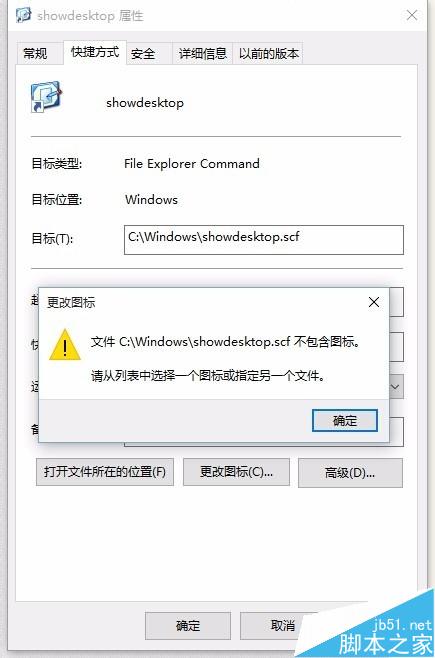435x658 pixels.
Task: Close the 更改图标 warning dialog
Action: 374,302
